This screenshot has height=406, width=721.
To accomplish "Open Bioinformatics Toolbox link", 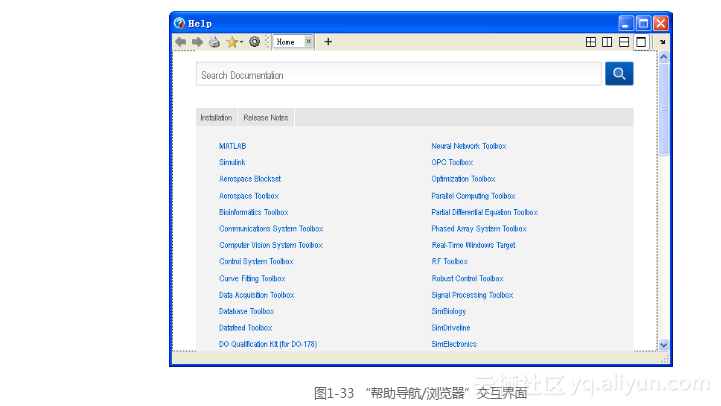I will pos(253,212).
